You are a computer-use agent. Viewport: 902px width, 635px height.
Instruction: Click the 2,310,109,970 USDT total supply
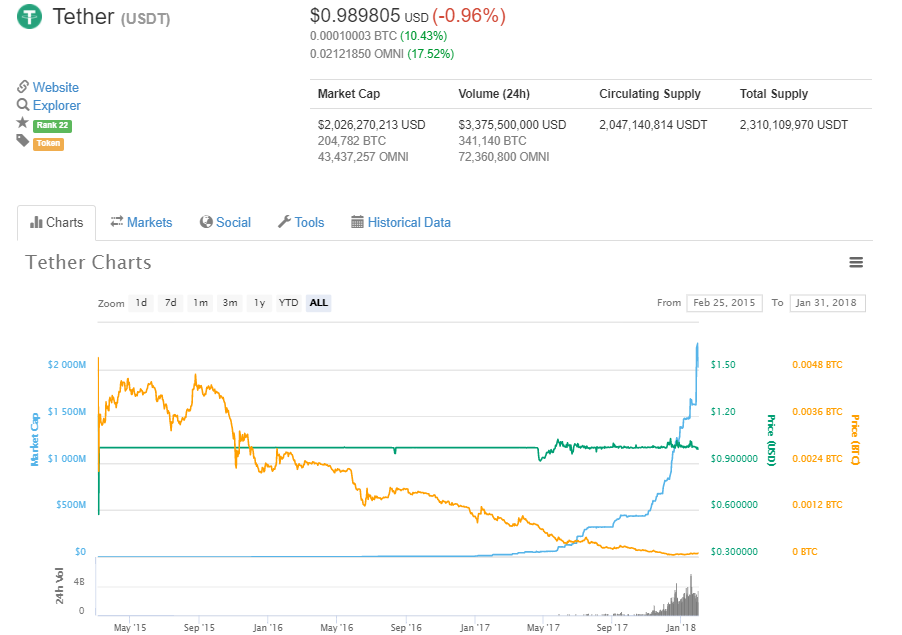pyautogui.click(x=793, y=125)
